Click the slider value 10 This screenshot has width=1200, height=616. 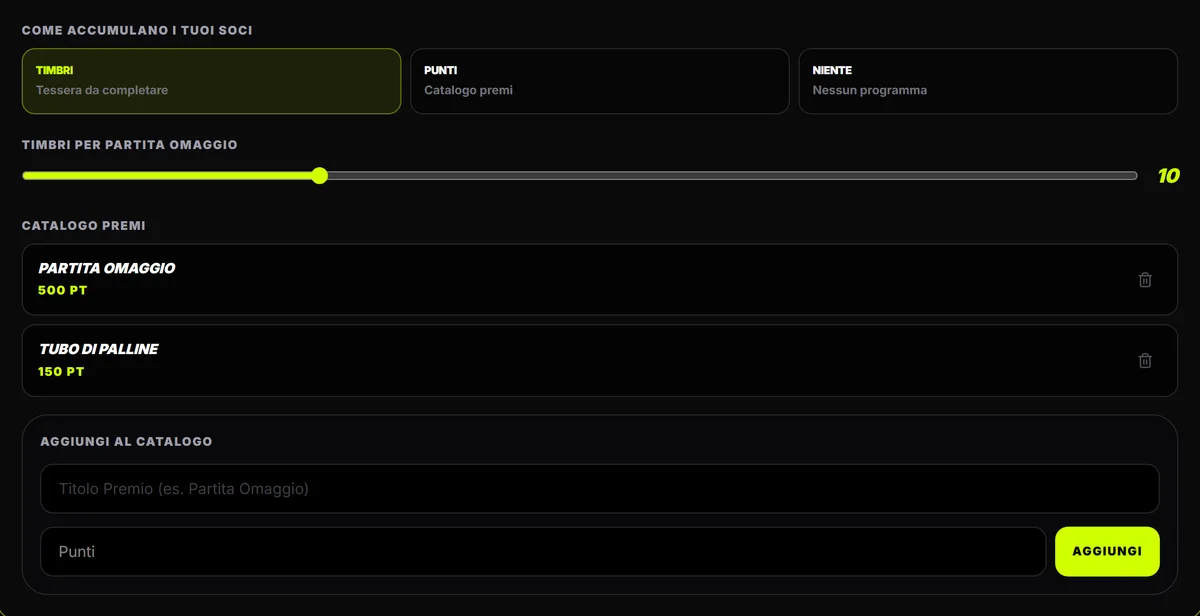pyautogui.click(x=1168, y=176)
